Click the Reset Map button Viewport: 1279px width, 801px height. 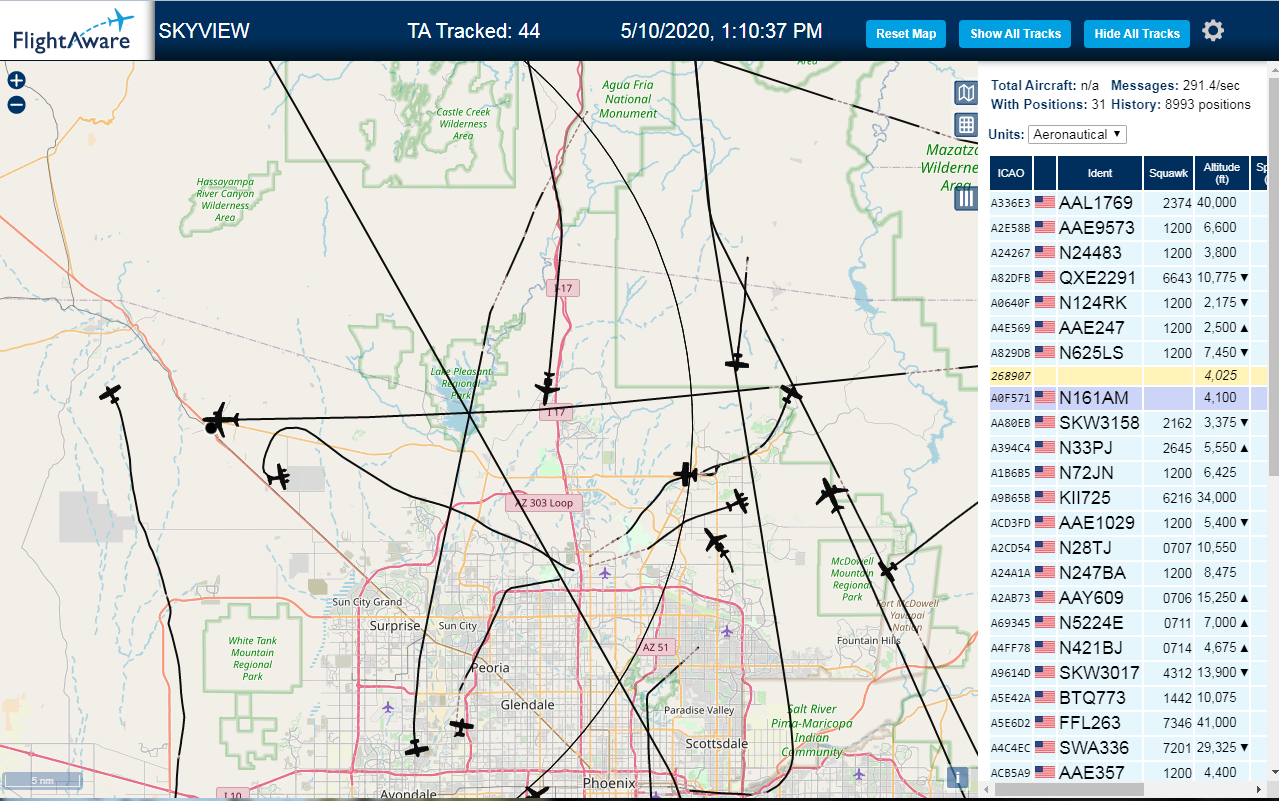[x=906, y=33]
